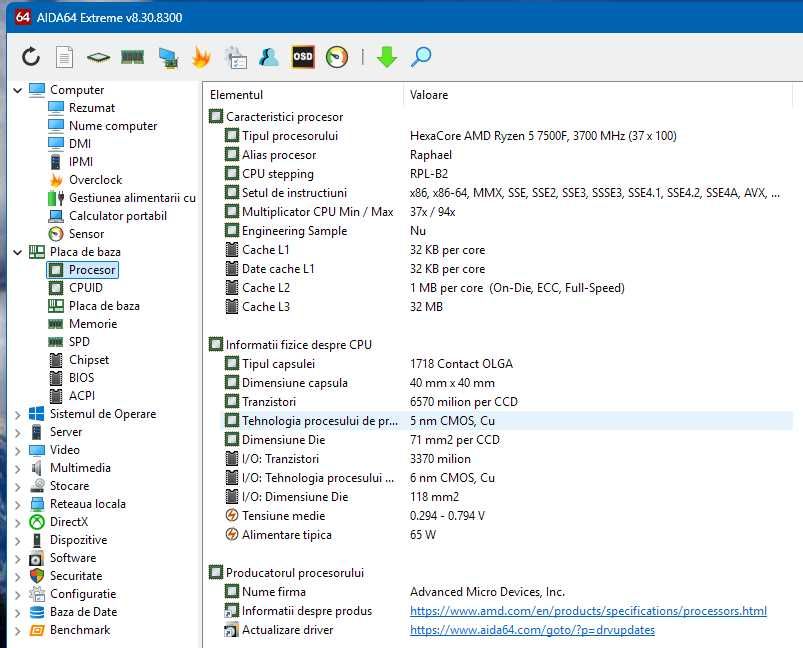The height and width of the screenshot is (648, 803).
Task: Open the Report document icon
Action: pos(65,57)
